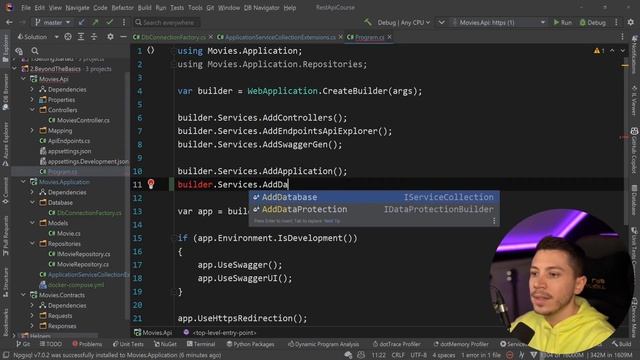Image resolution: width=640 pixels, height=360 pixels.
Task: Collapse the Repositories folder
Action: coord(32,243)
